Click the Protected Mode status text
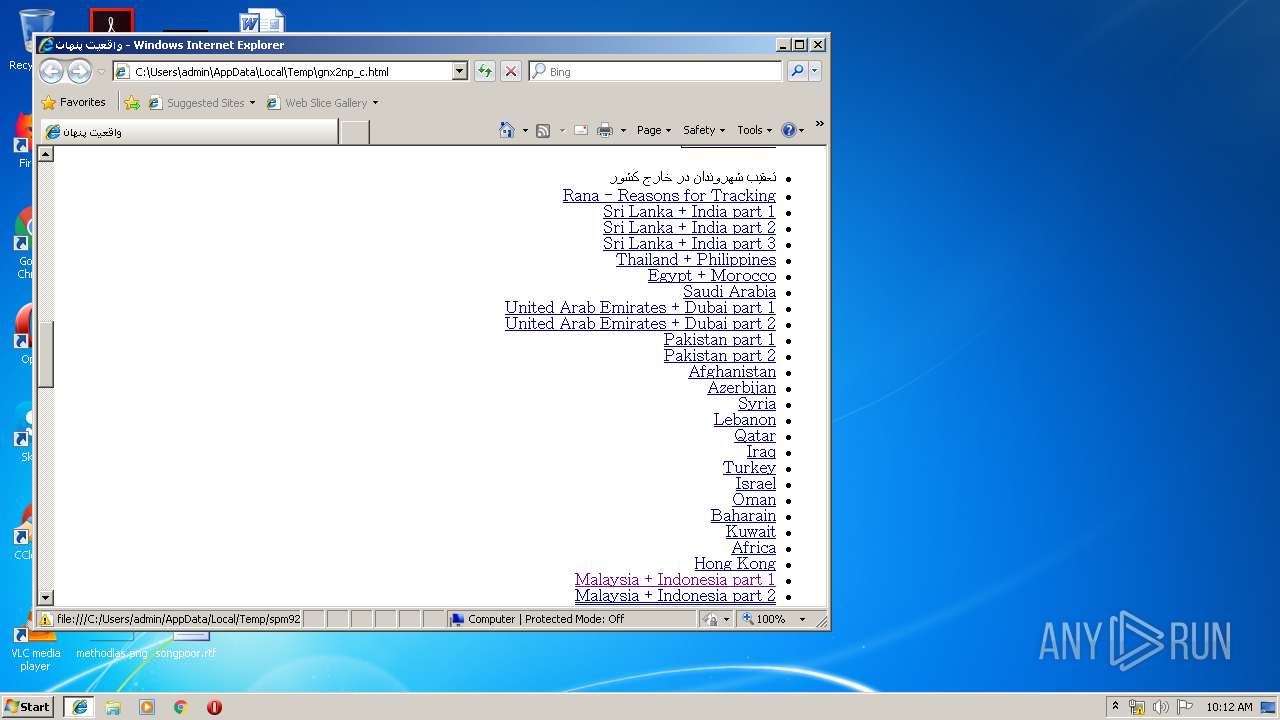 click(545, 619)
